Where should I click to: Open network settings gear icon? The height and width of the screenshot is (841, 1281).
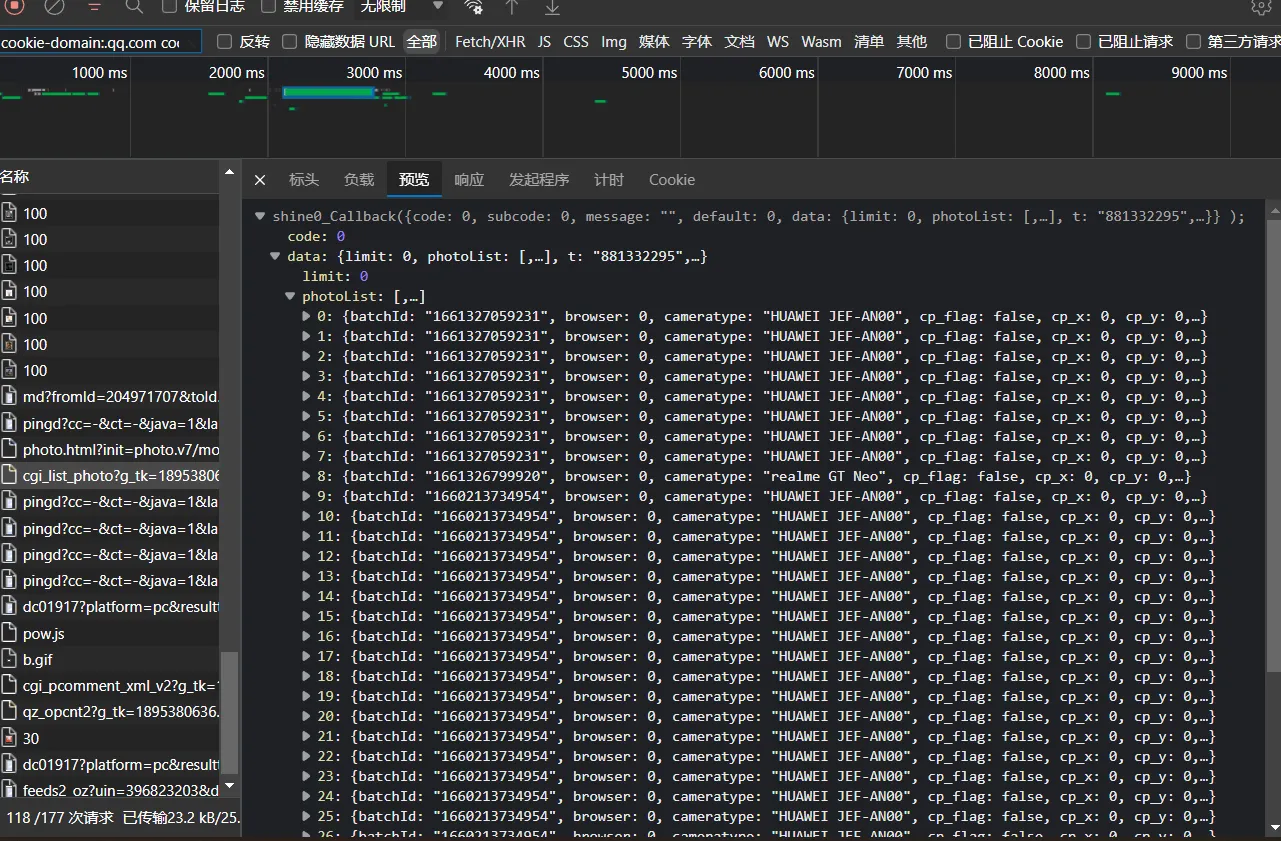point(1261,6)
